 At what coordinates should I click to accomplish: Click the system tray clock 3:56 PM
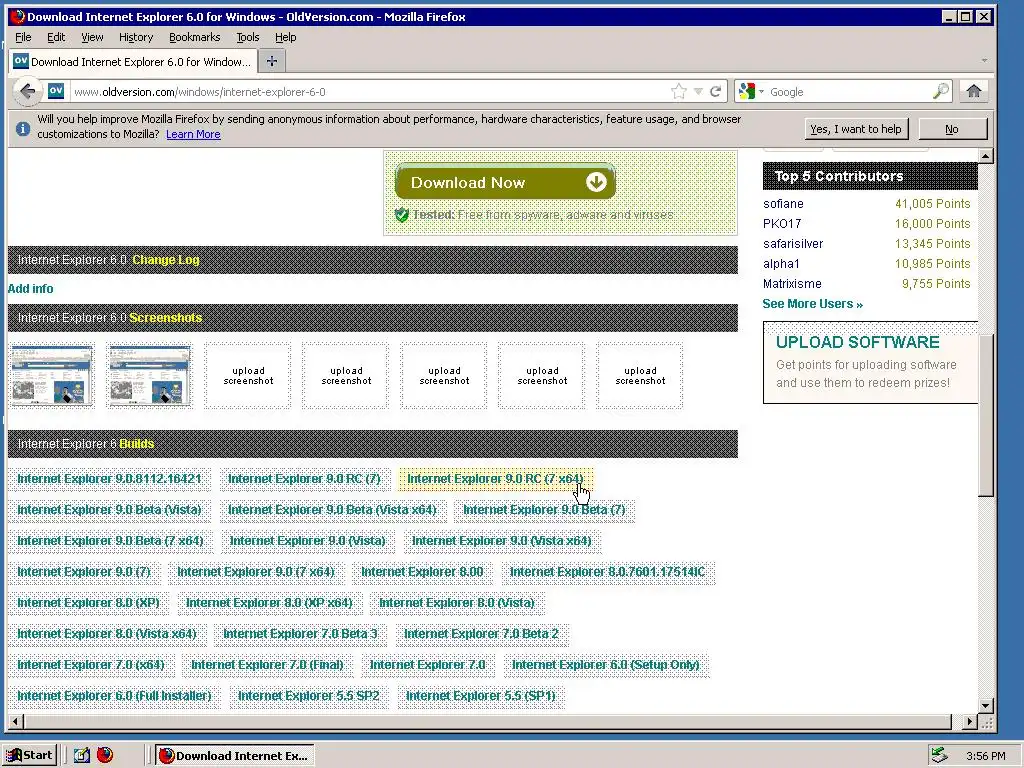[x=985, y=756]
